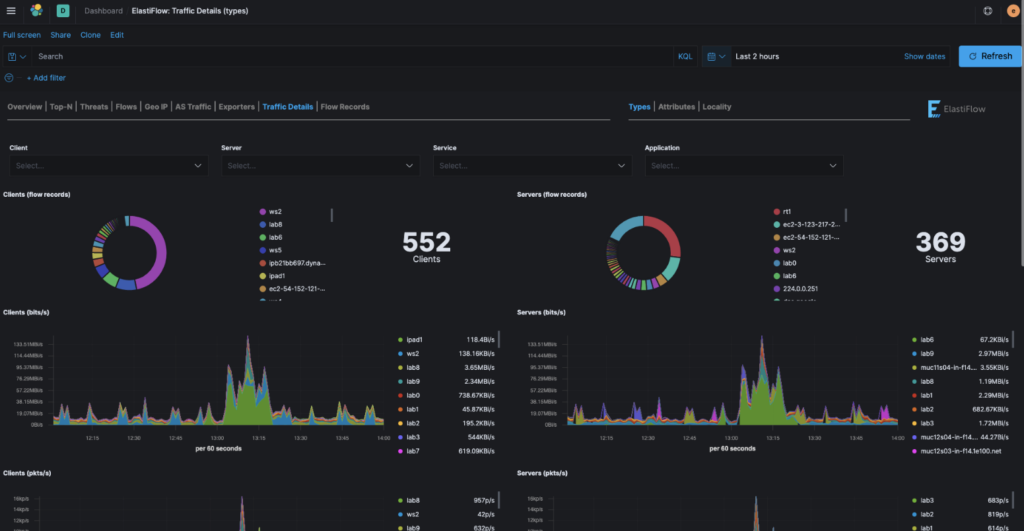Open the filter options icon
This screenshot has width=1024, height=531.
[8, 78]
